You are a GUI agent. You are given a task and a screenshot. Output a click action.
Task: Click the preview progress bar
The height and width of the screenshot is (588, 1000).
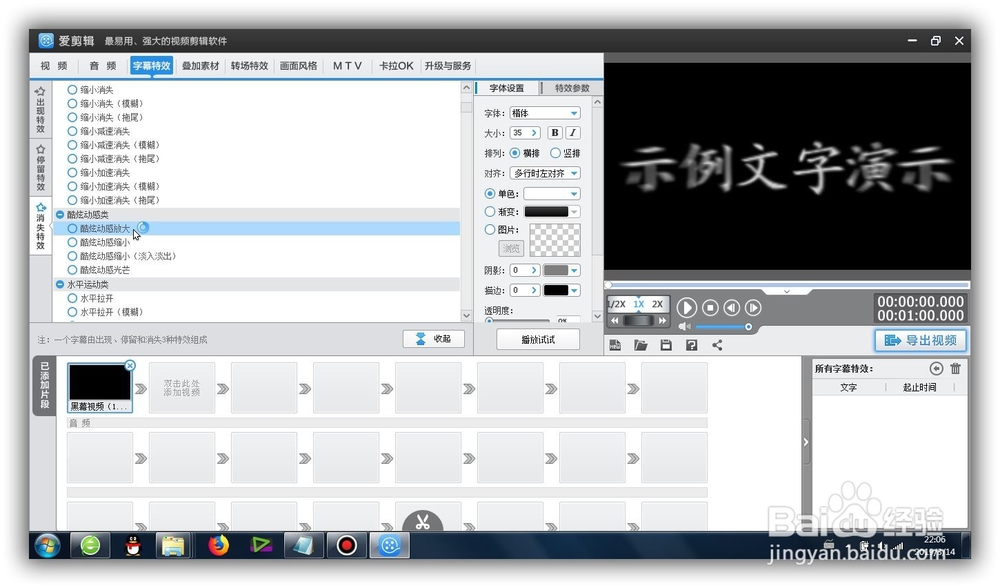(787, 284)
